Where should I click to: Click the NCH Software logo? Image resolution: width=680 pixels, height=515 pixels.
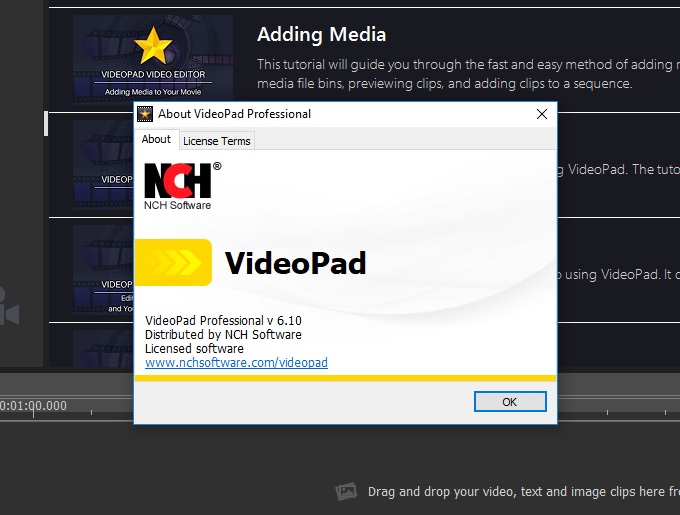tap(182, 186)
